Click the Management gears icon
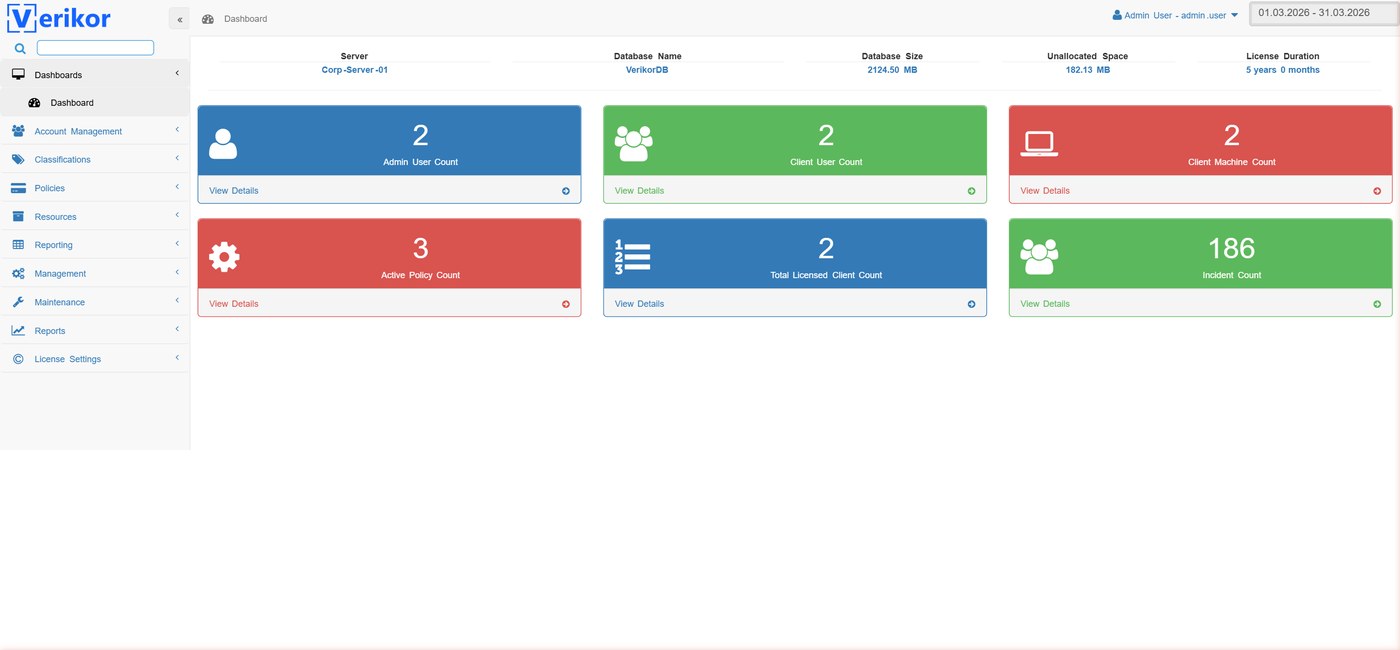Image resolution: width=1400 pixels, height=650 pixels. pos(18,273)
